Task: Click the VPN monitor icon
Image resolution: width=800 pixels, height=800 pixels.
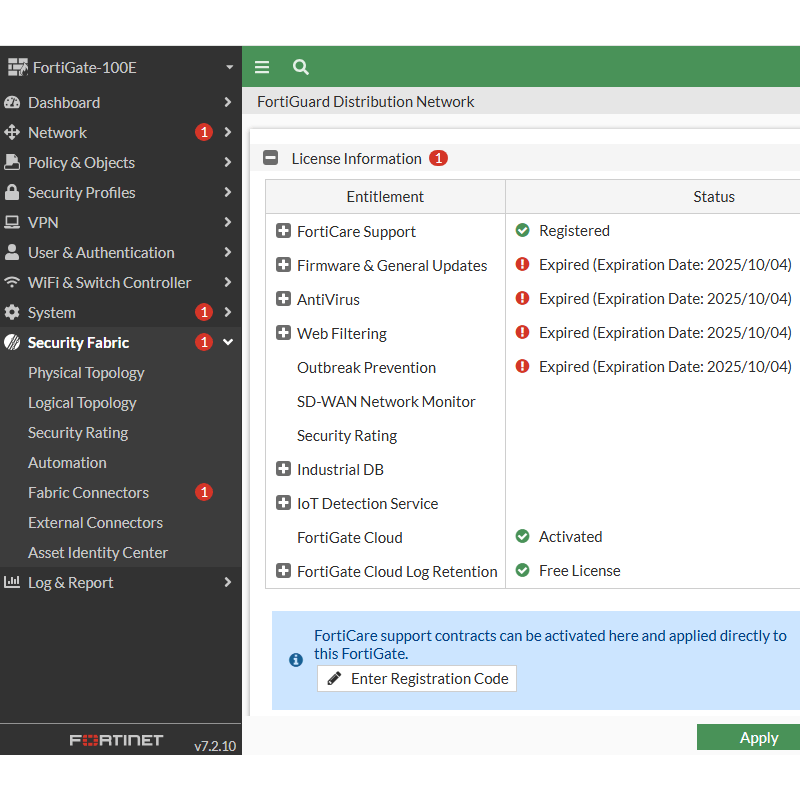Action: tap(12, 222)
